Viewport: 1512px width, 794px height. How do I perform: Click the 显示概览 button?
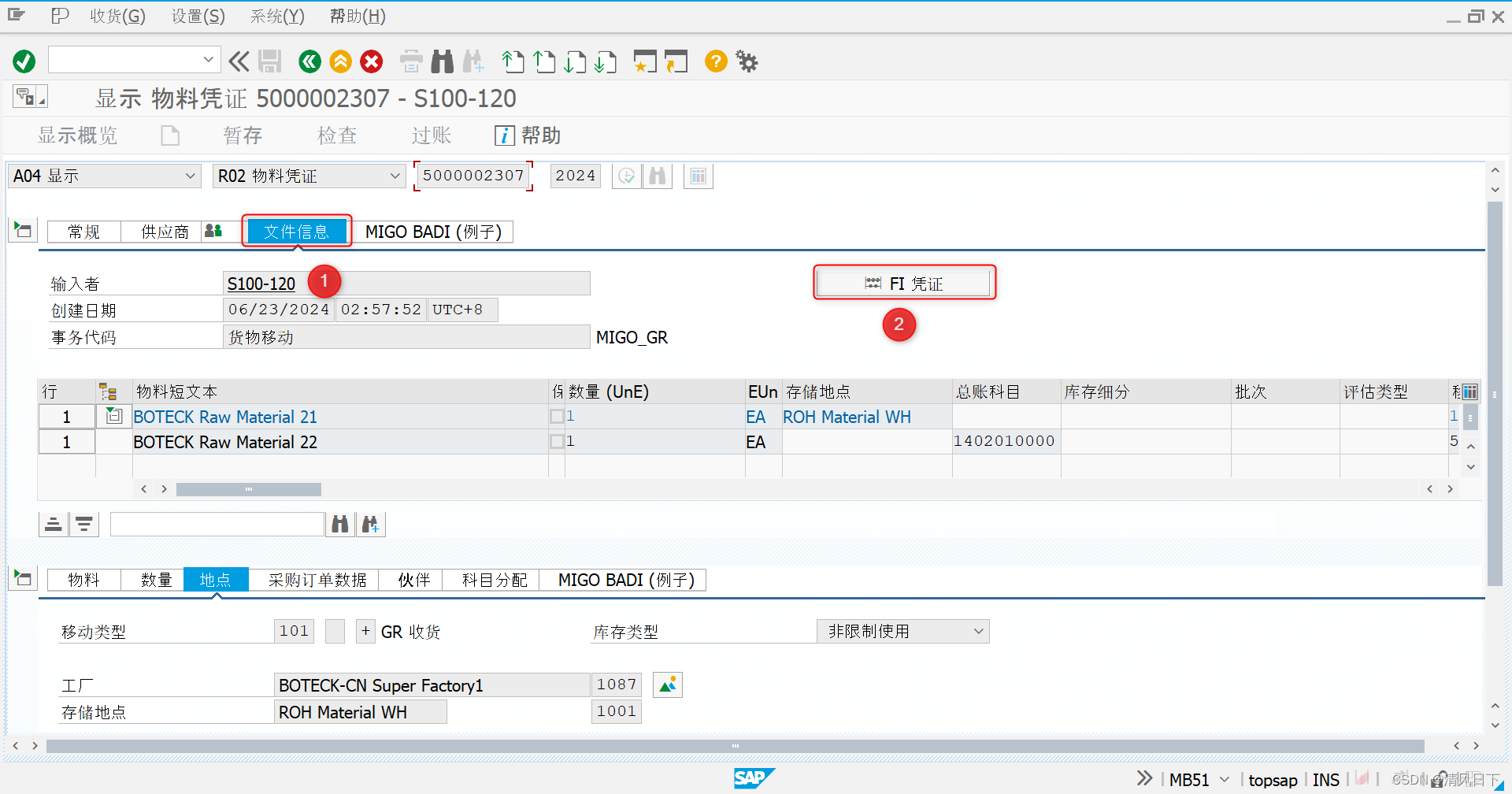(x=77, y=135)
